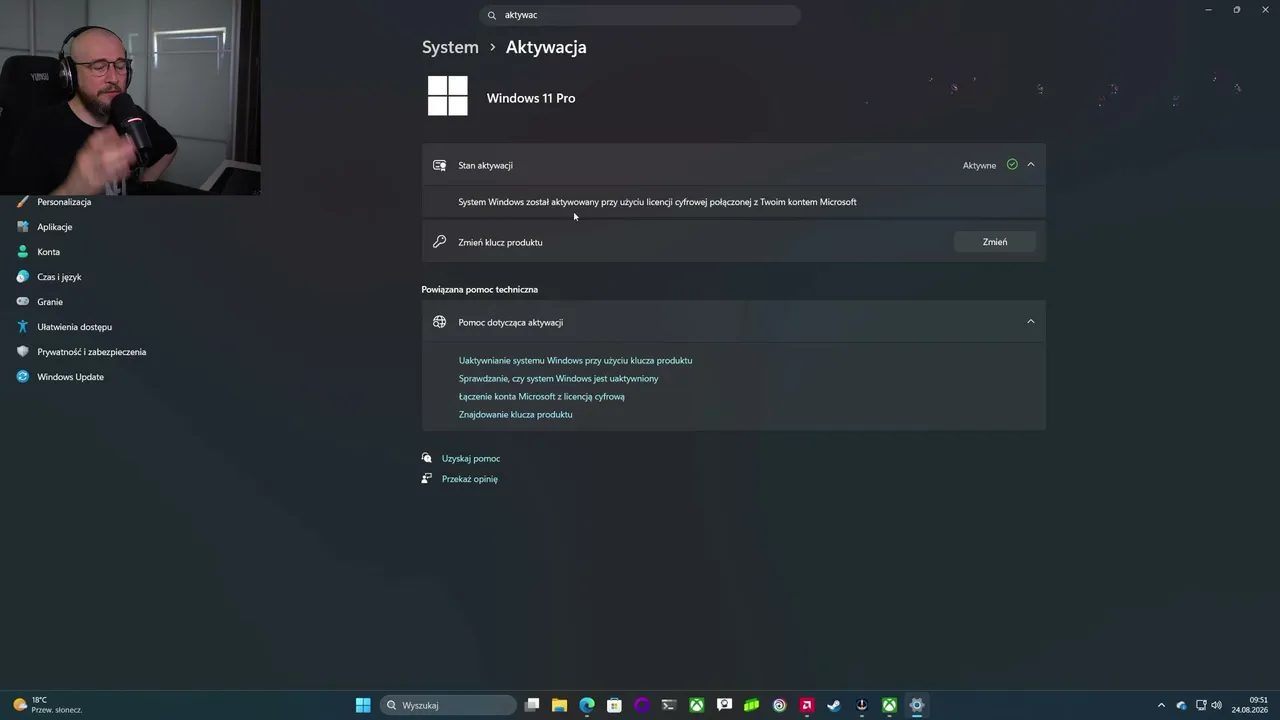Click the taskbar Wyszukaj search box
The width and height of the screenshot is (1280, 720).
coord(448,705)
